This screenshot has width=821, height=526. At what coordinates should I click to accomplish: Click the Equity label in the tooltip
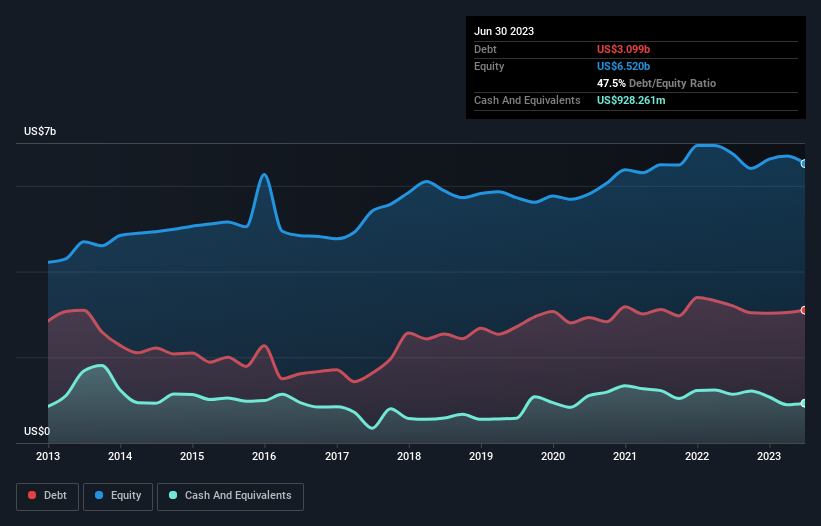coord(489,66)
